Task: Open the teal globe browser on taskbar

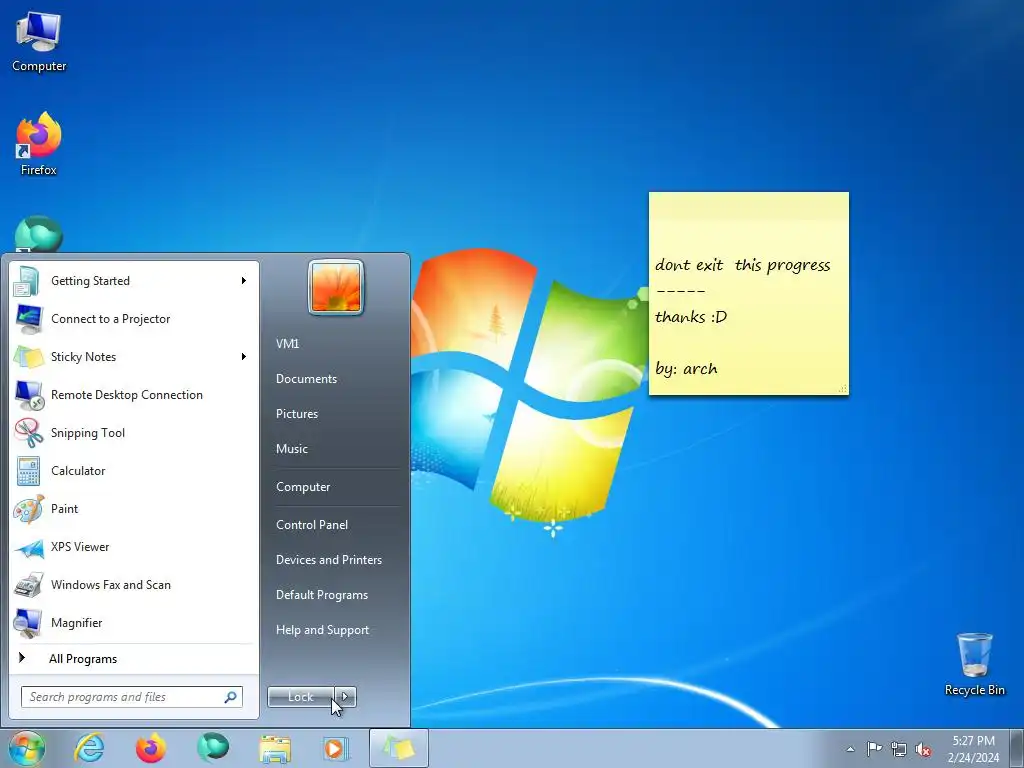Action: pyautogui.click(x=213, y=748)
